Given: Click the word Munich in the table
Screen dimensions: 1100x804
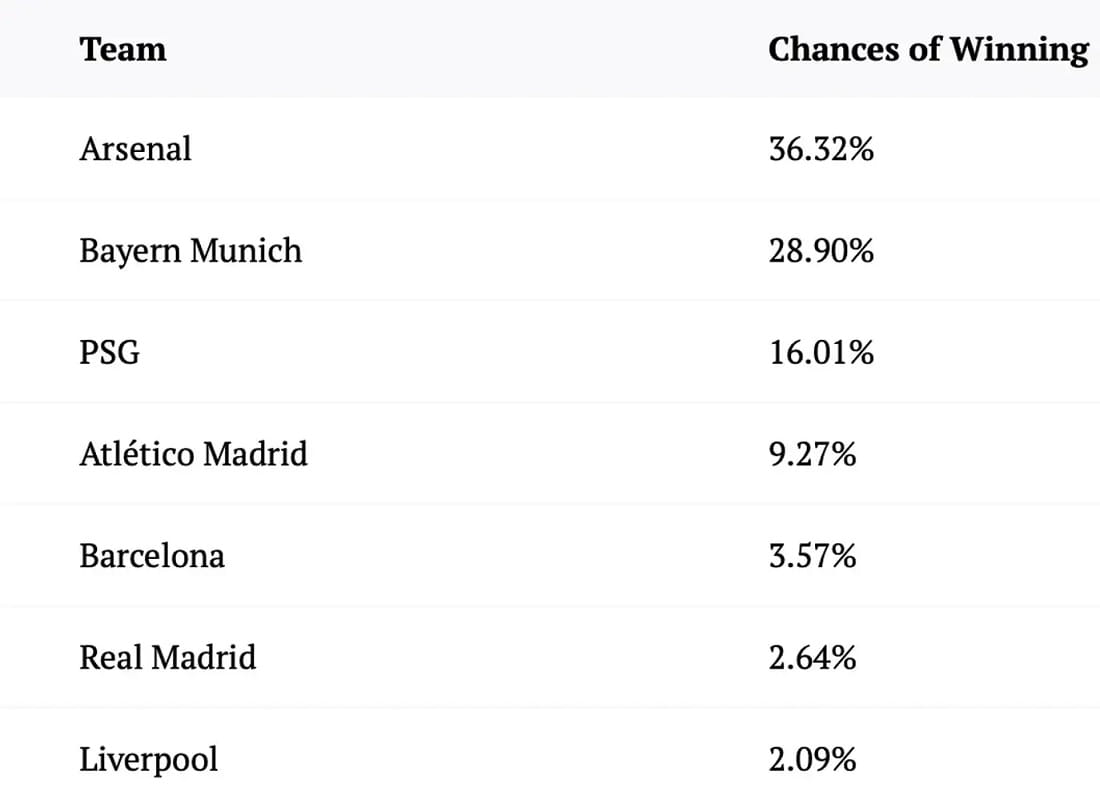Looking at the screenshot, I should pyautogui.click(x=246, y=250).
